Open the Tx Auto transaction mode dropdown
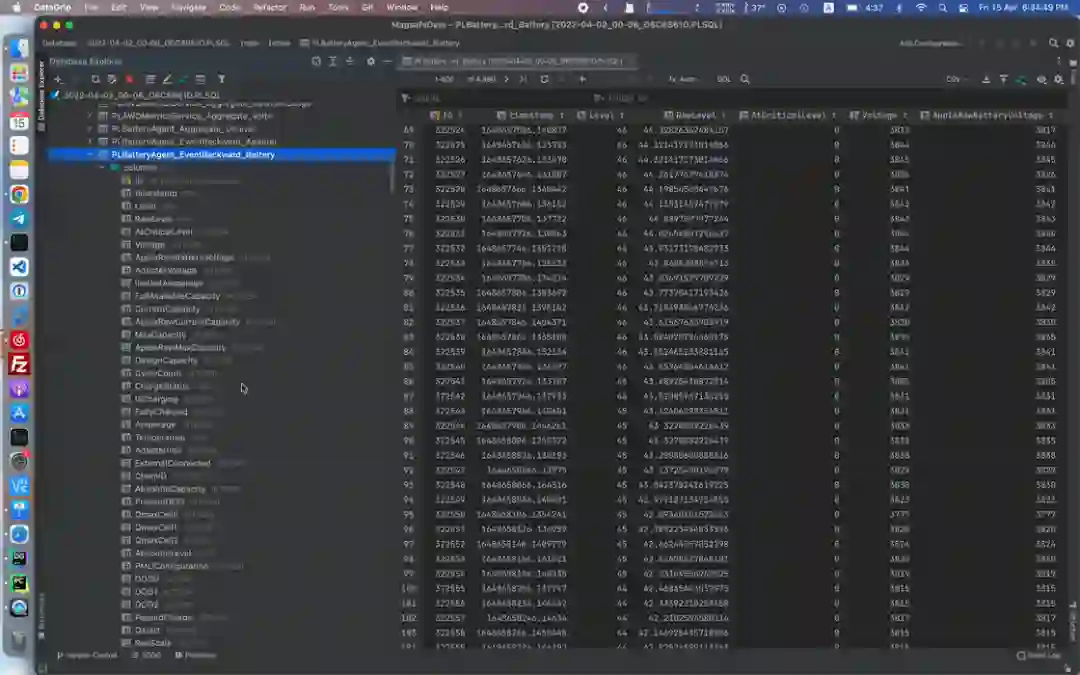Viewport: 1080px width, 675px height. pyautogui.click(x=685, y=79)
